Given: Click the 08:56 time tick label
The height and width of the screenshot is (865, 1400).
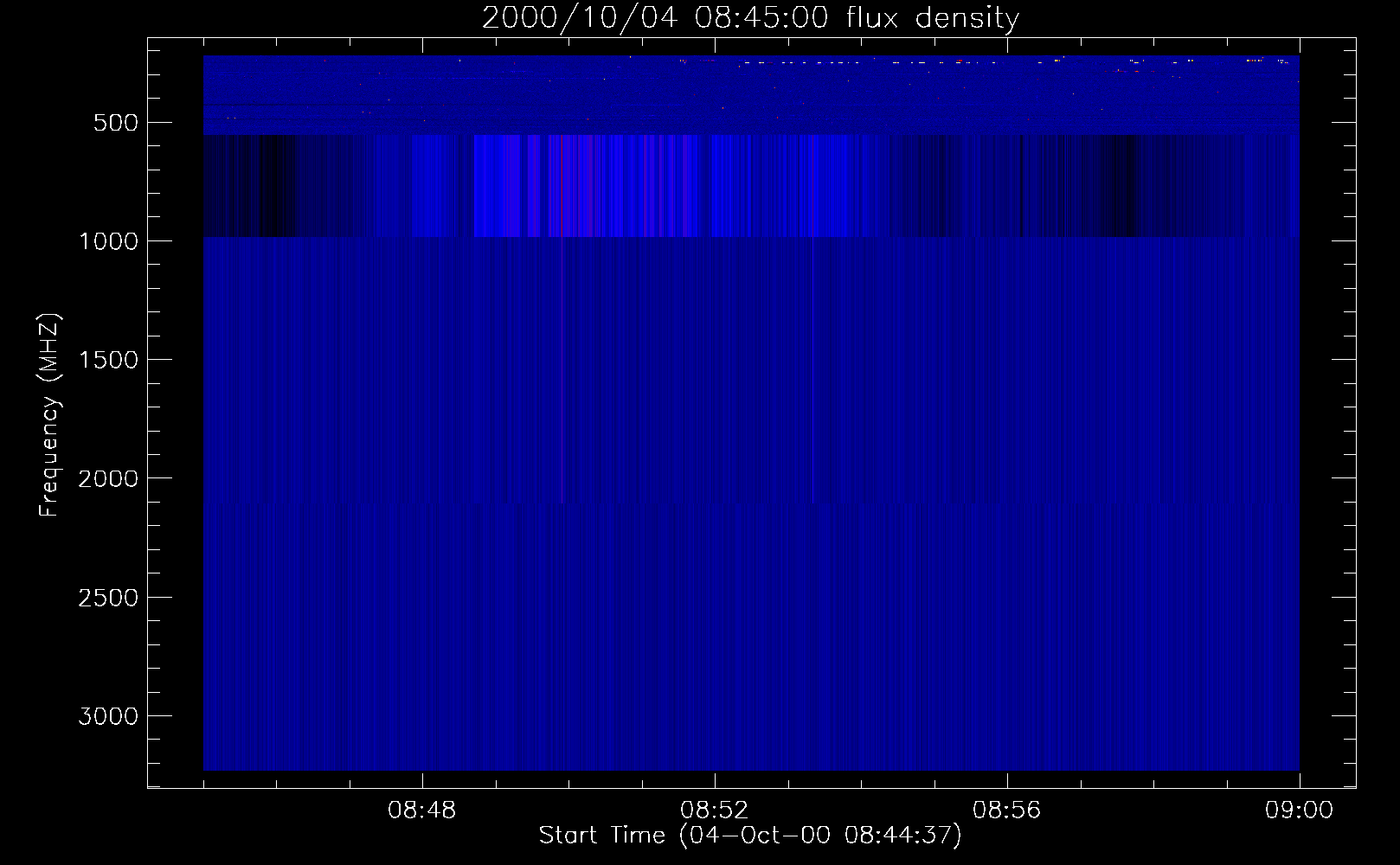Looking at the screenshot, I should (1007, 811).
